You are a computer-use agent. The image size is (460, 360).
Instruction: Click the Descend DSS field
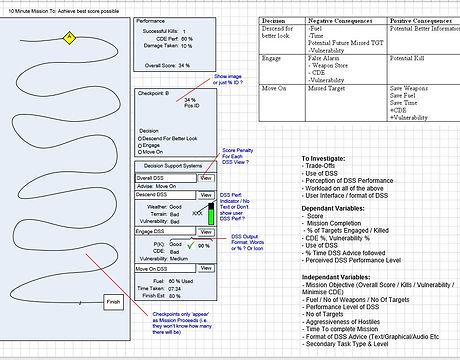click(166, 195)
